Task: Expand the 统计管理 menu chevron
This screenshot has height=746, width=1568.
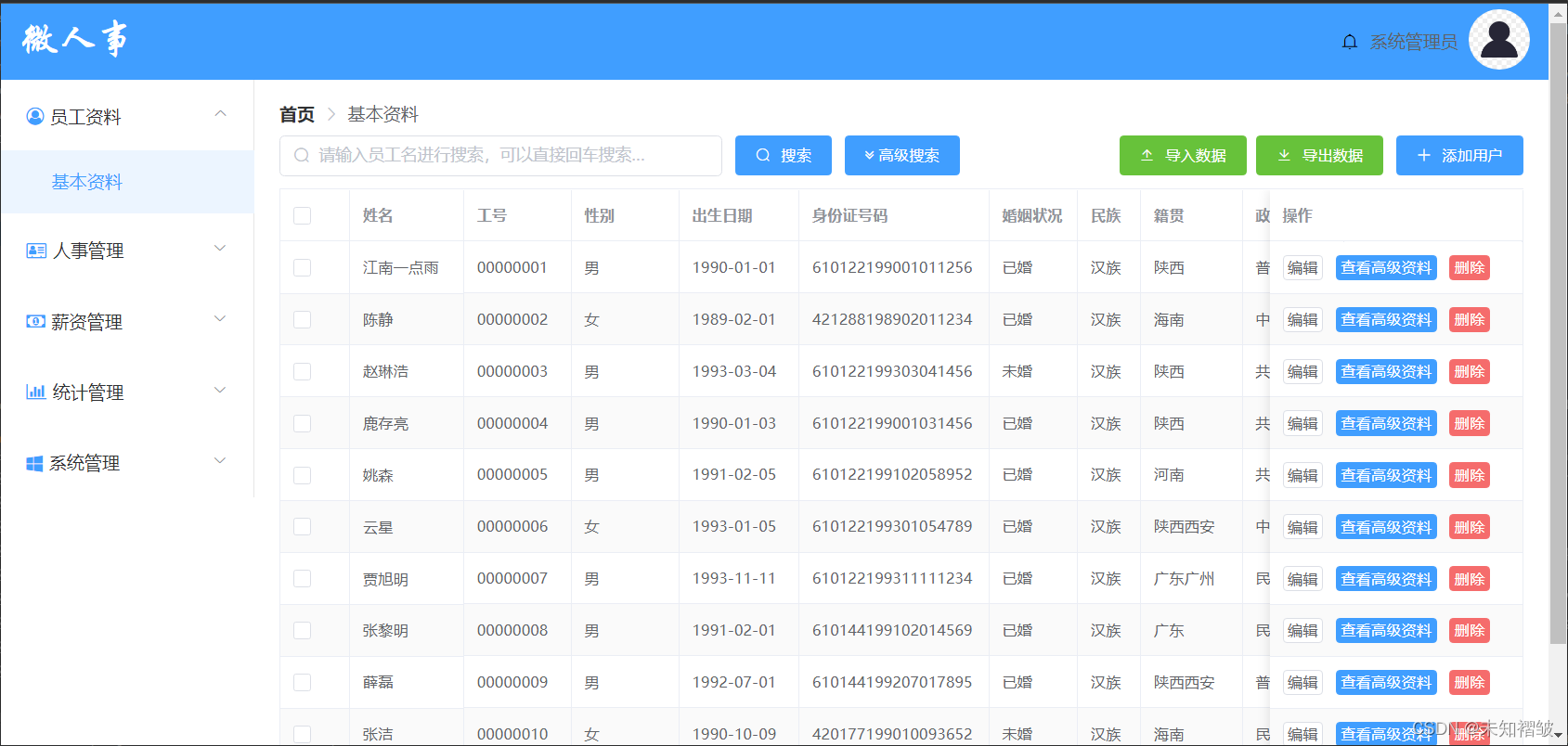Action: 220,390
